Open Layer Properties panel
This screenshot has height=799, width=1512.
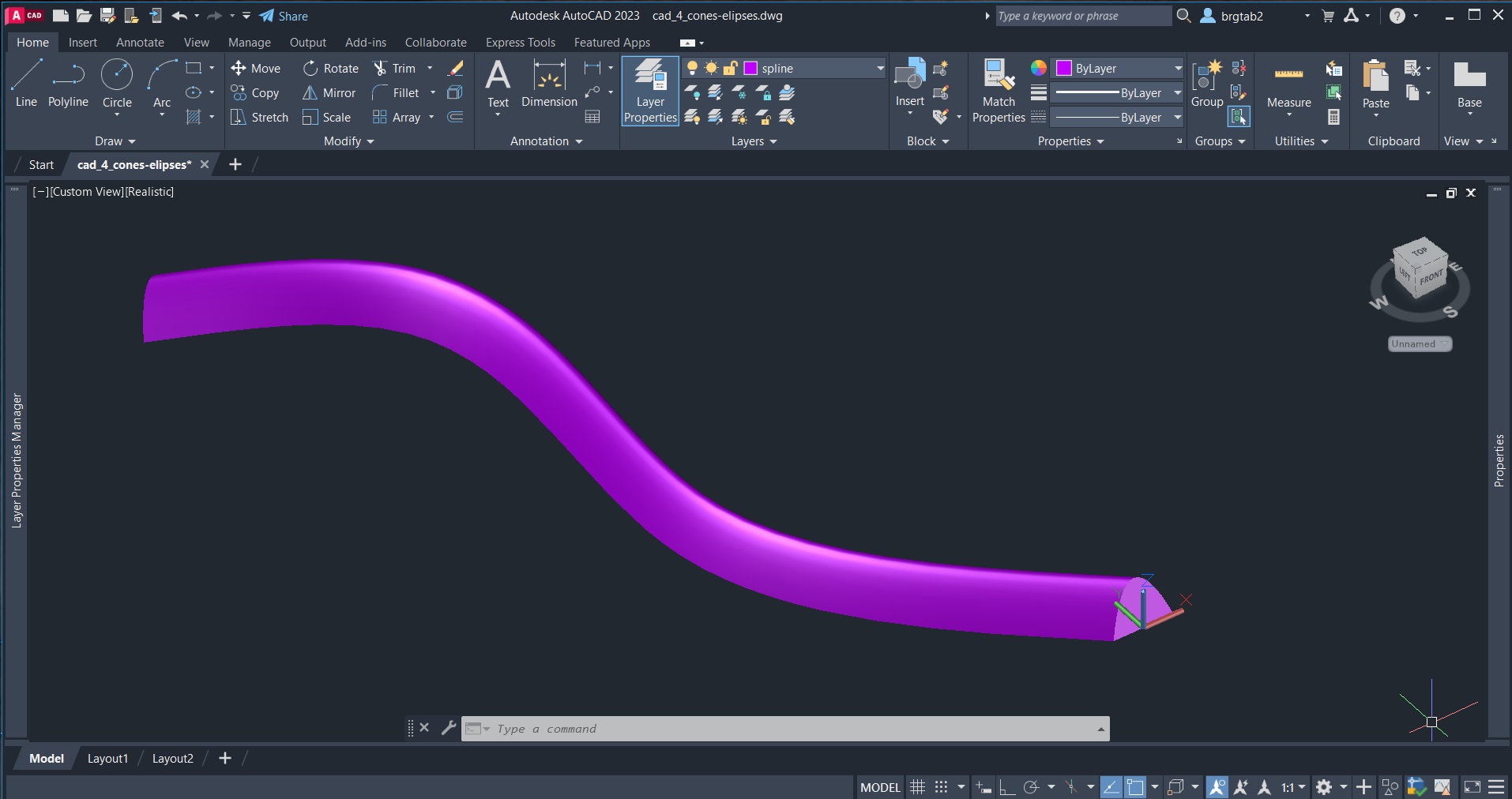tap(650, 91)
